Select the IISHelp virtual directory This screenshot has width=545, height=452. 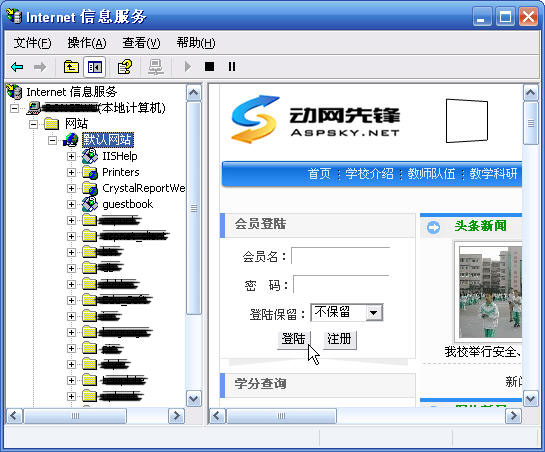point(120,156)
